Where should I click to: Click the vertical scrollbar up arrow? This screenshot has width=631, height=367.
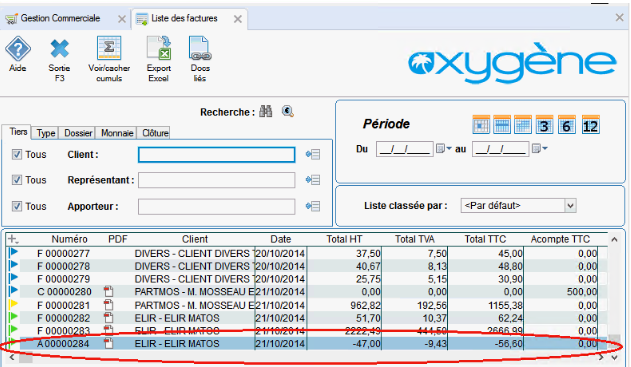(615, 239)
